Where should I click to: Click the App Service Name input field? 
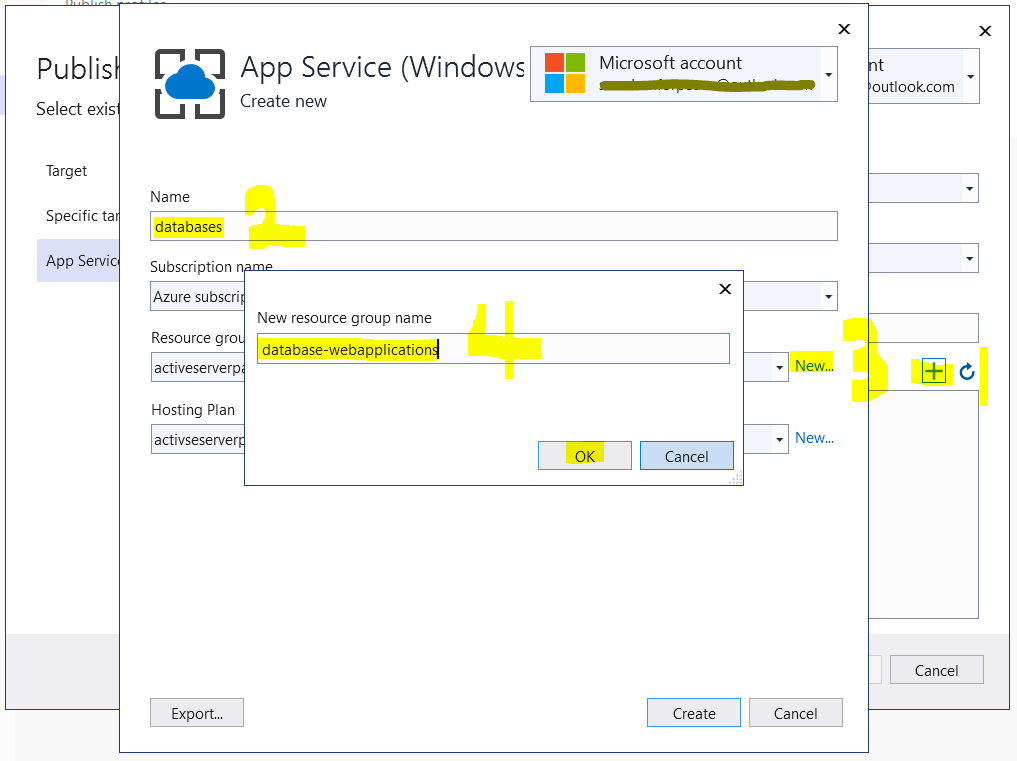(x=494, y=226)
